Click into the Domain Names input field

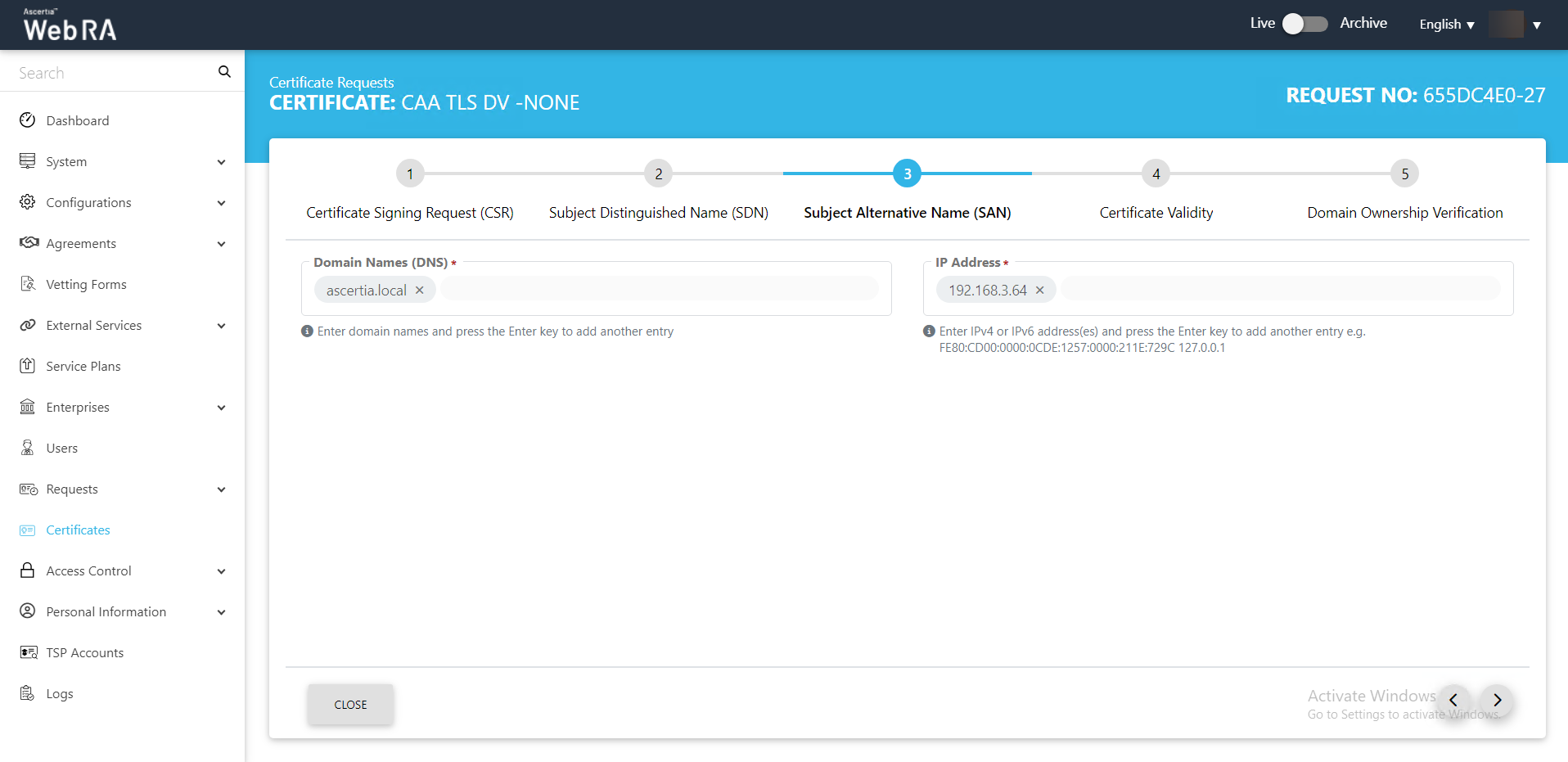(x=659, y=289)
